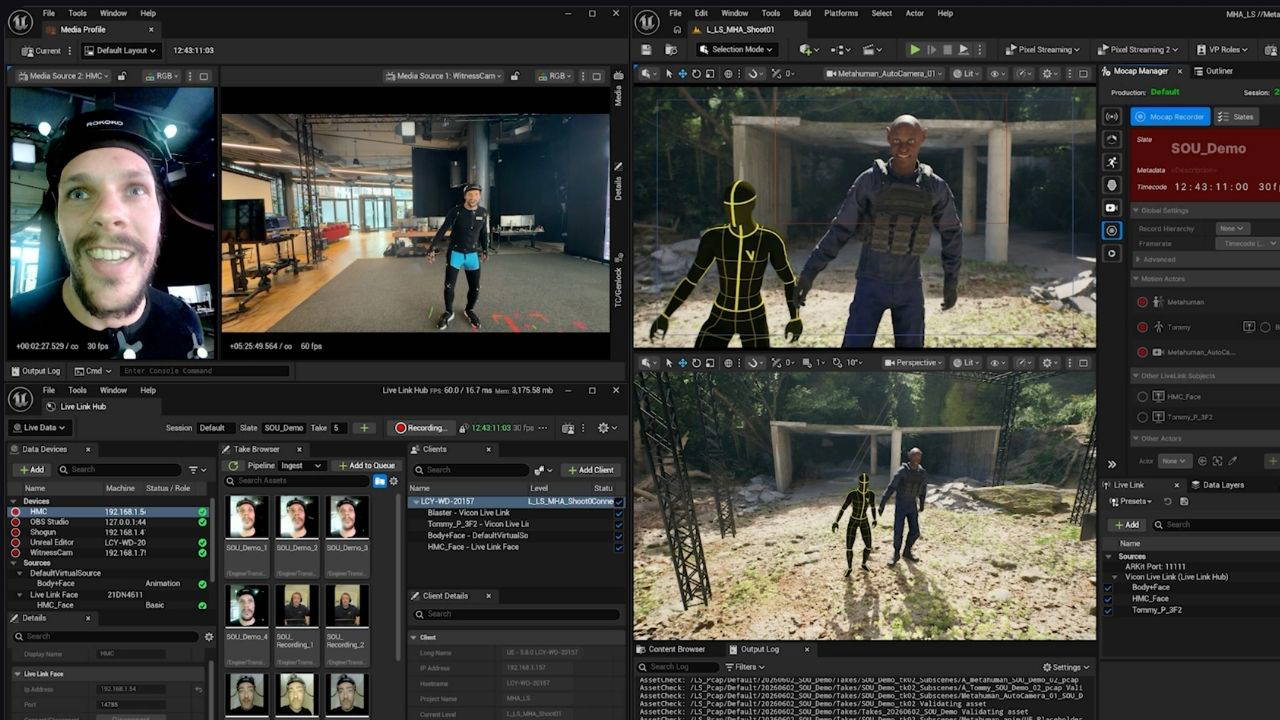Switch to the Data Layers tab
This screenshot has width=1280, height=720.
tap(1216, 485)
